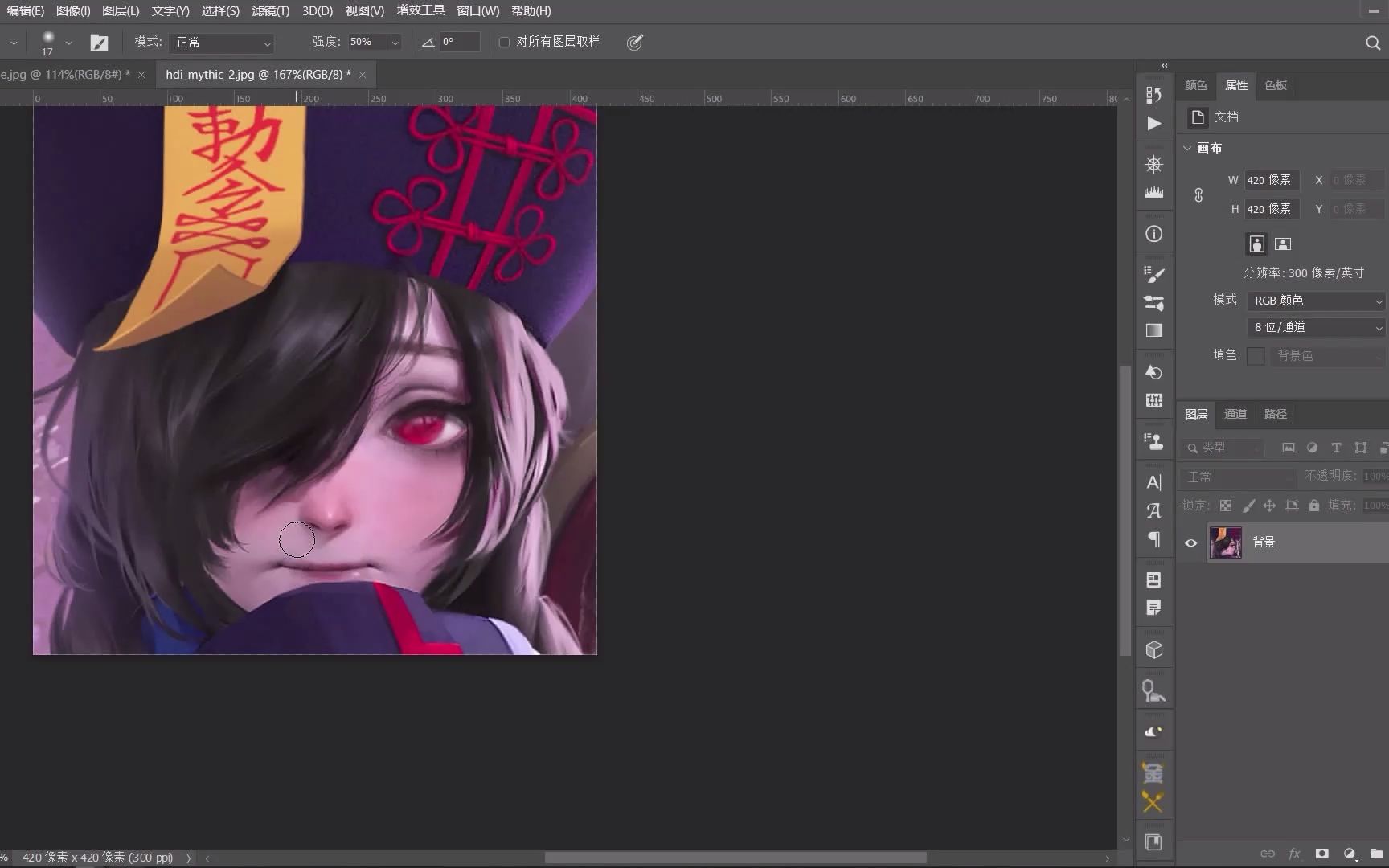Create new fill or adjustment layer icon
Screen dimensions: 1389x868
pos(1350,854)
